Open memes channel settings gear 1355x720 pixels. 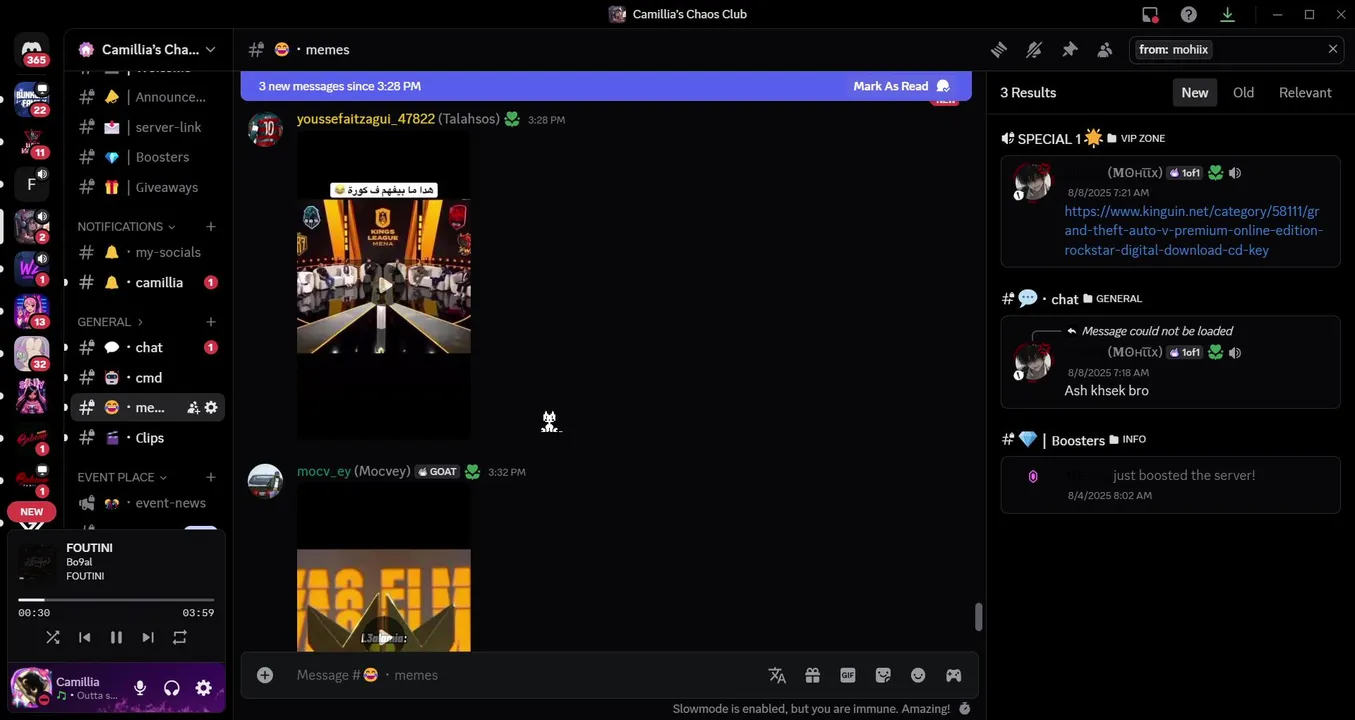[211, 407]
